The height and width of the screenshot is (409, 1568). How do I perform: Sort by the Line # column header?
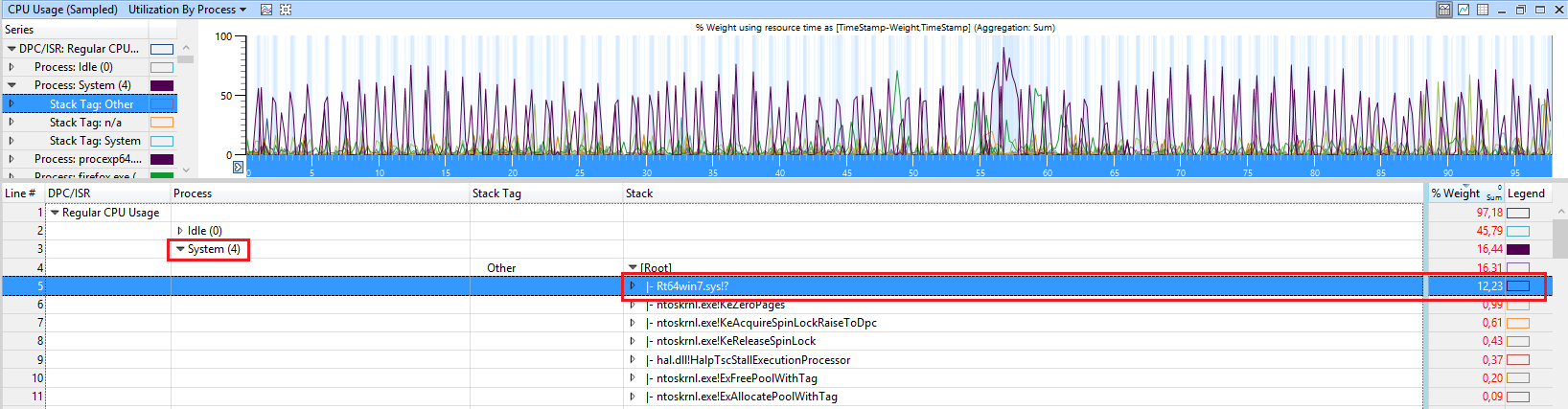point(22,193)
